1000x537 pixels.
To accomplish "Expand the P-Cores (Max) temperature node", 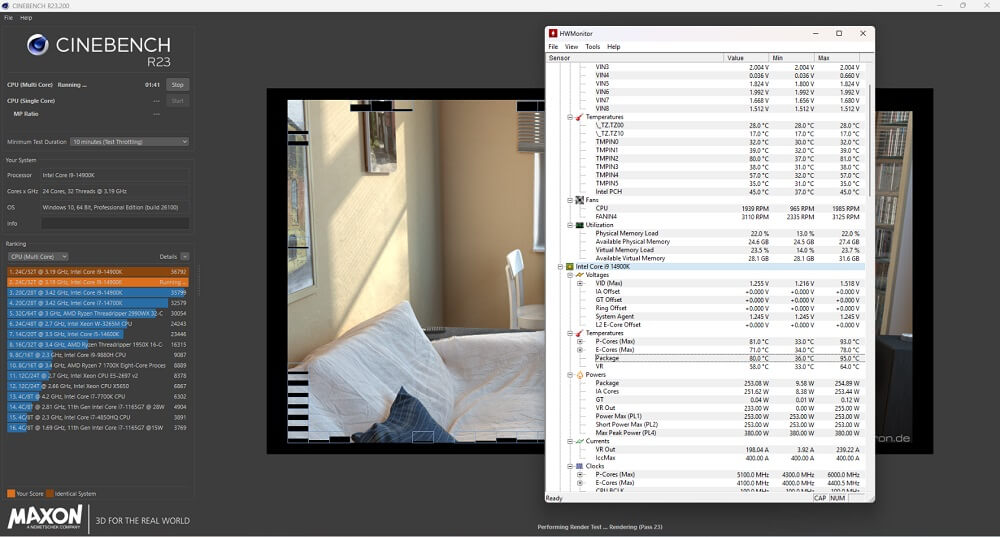I will 579,342.
